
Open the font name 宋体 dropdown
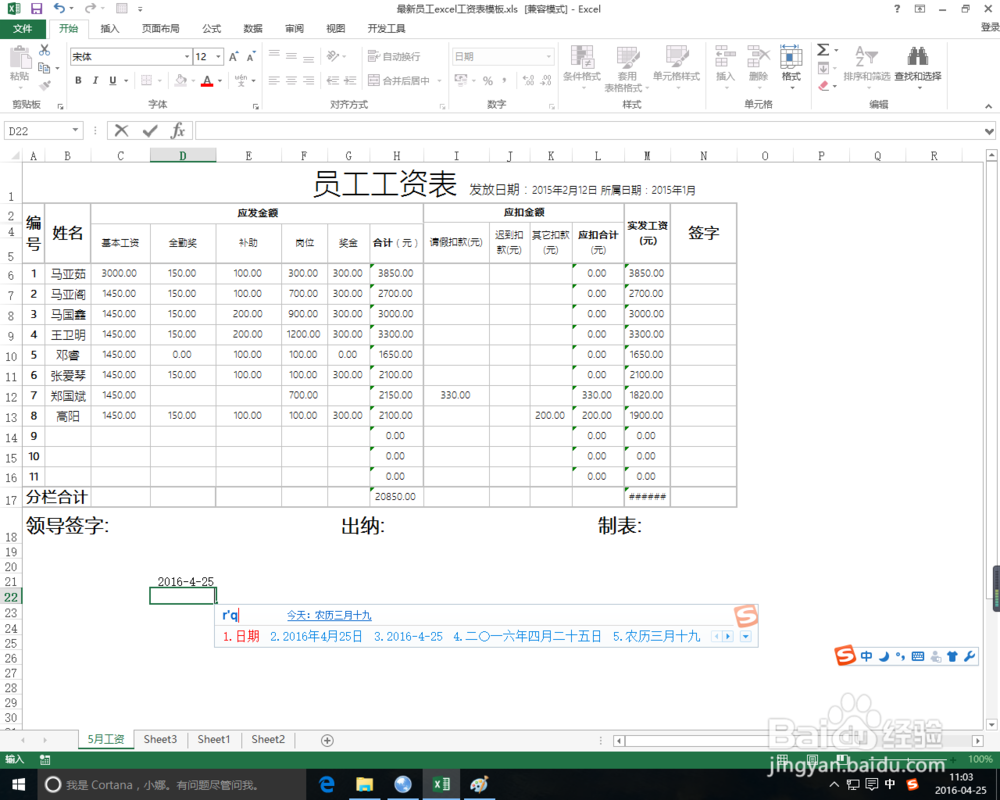coord(187,57)
